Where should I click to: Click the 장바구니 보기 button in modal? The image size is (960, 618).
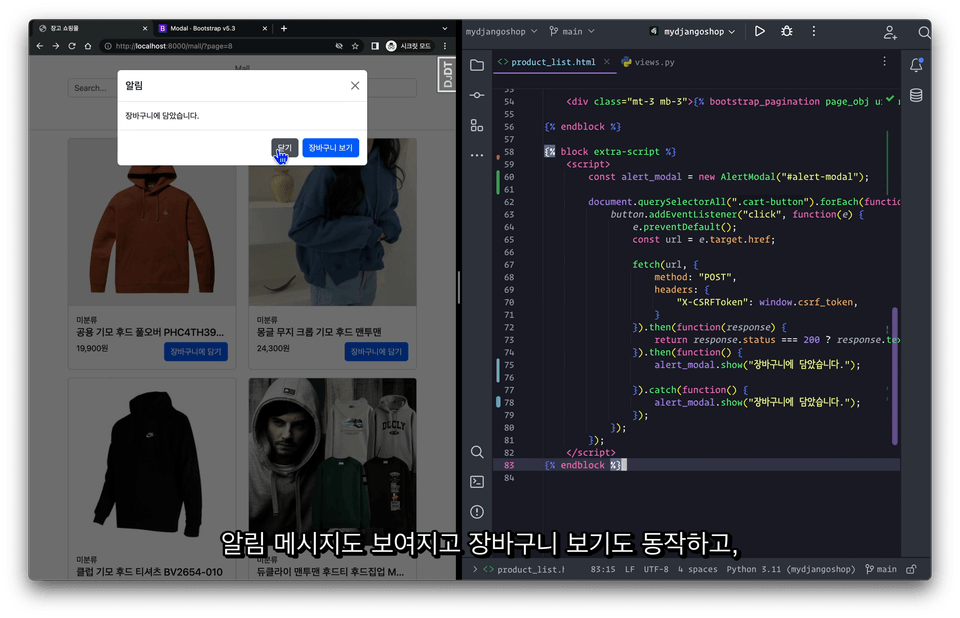click(330, 148)
